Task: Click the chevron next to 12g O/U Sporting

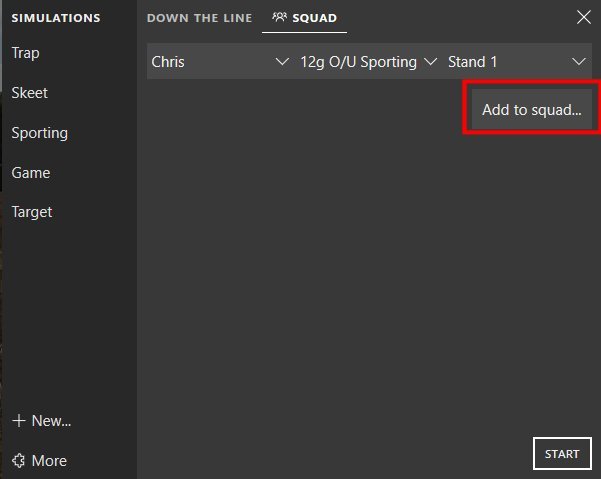Action: (x=431, y=62)
